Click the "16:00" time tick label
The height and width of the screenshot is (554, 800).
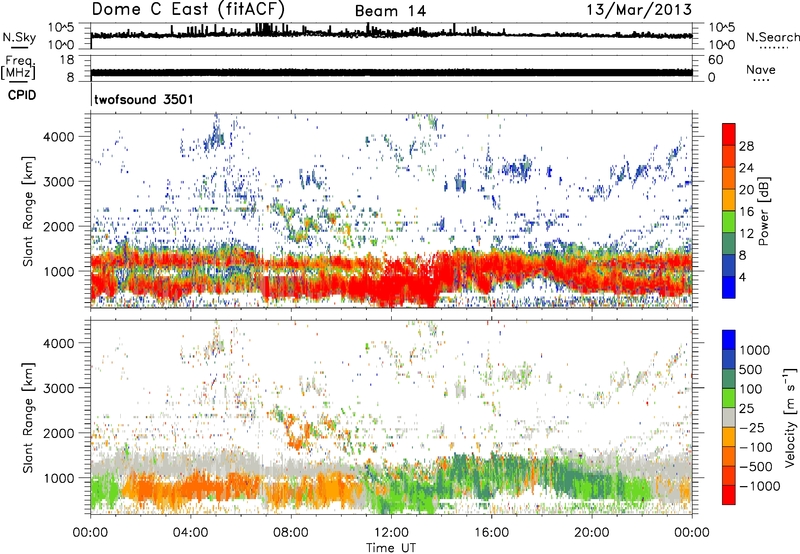(491, 533)
